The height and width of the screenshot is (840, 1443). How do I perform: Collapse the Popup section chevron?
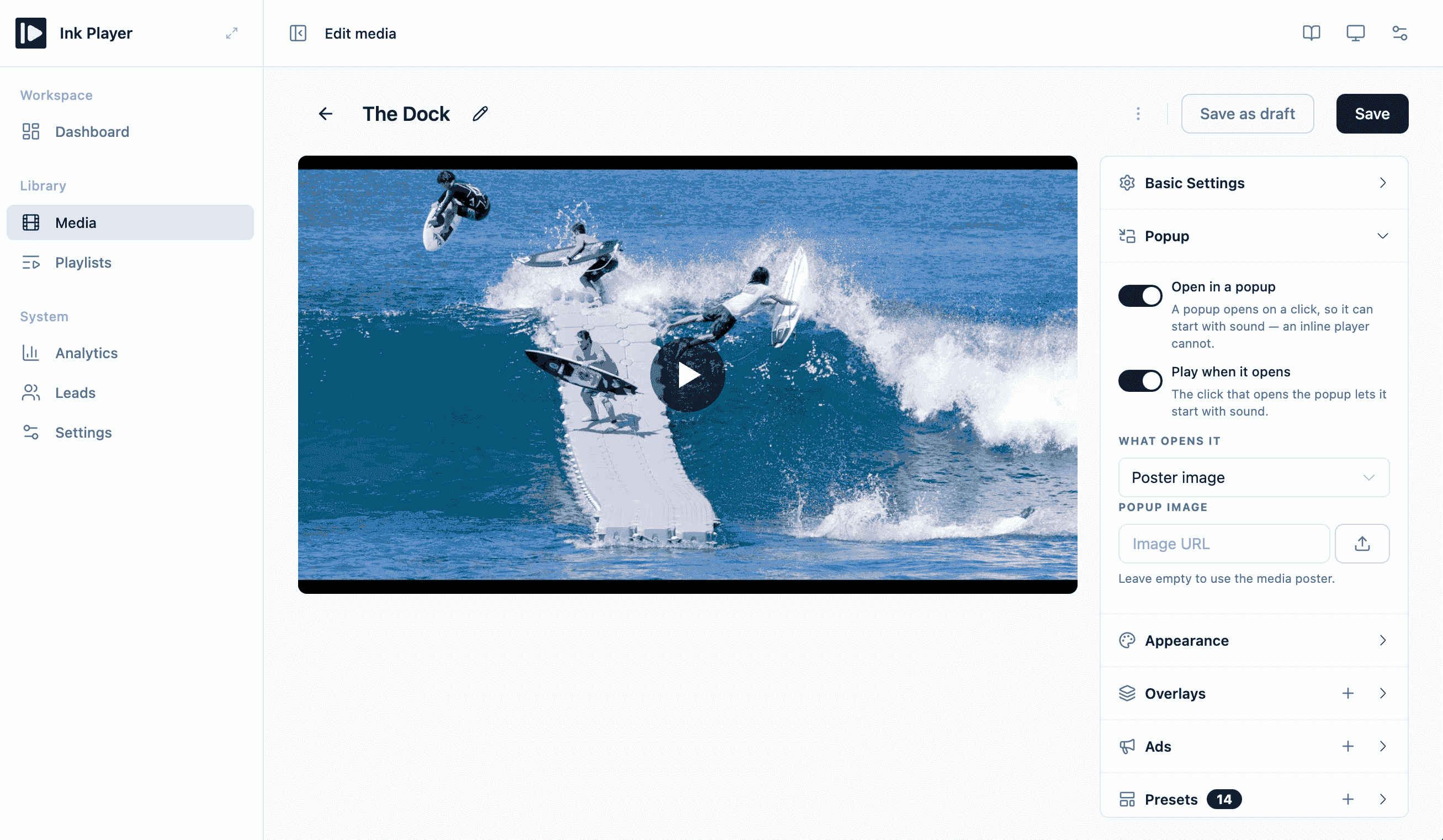[1383, 236]
